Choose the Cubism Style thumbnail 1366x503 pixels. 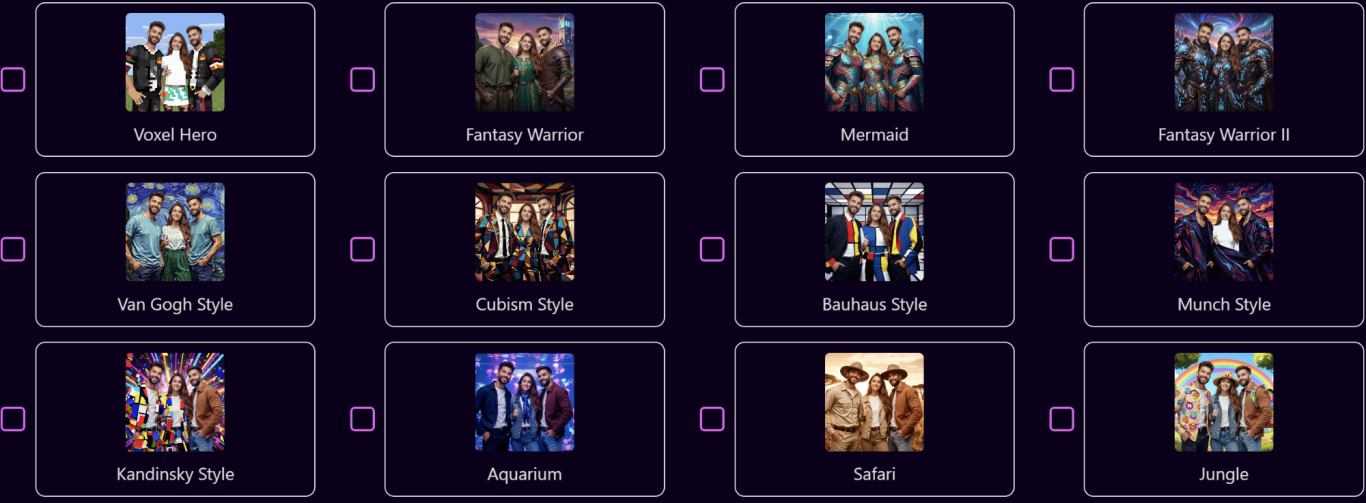click(525, 232)
